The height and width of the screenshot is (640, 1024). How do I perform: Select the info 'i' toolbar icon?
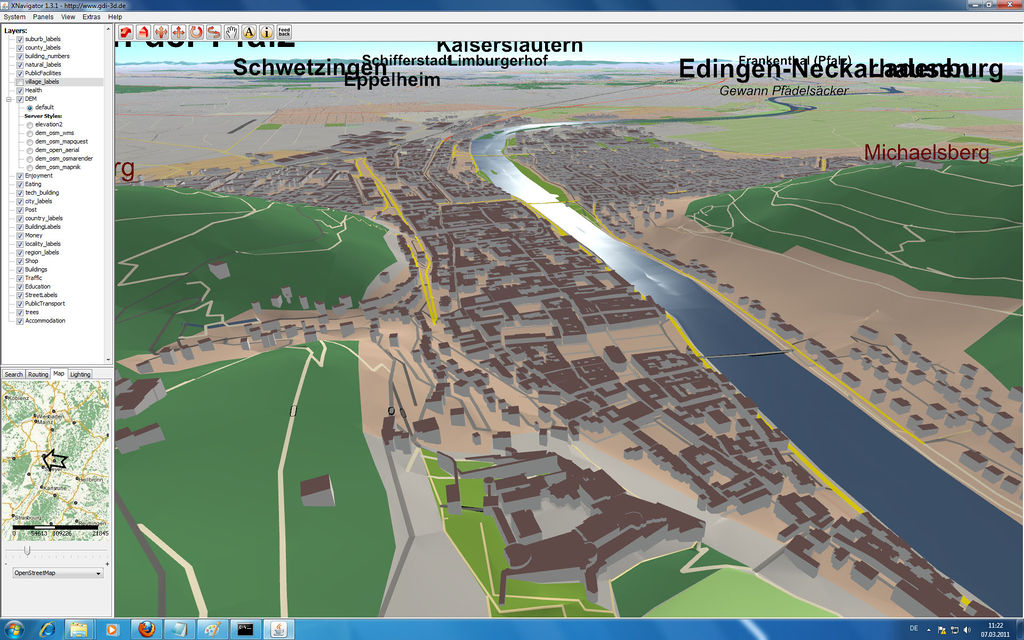267,32
